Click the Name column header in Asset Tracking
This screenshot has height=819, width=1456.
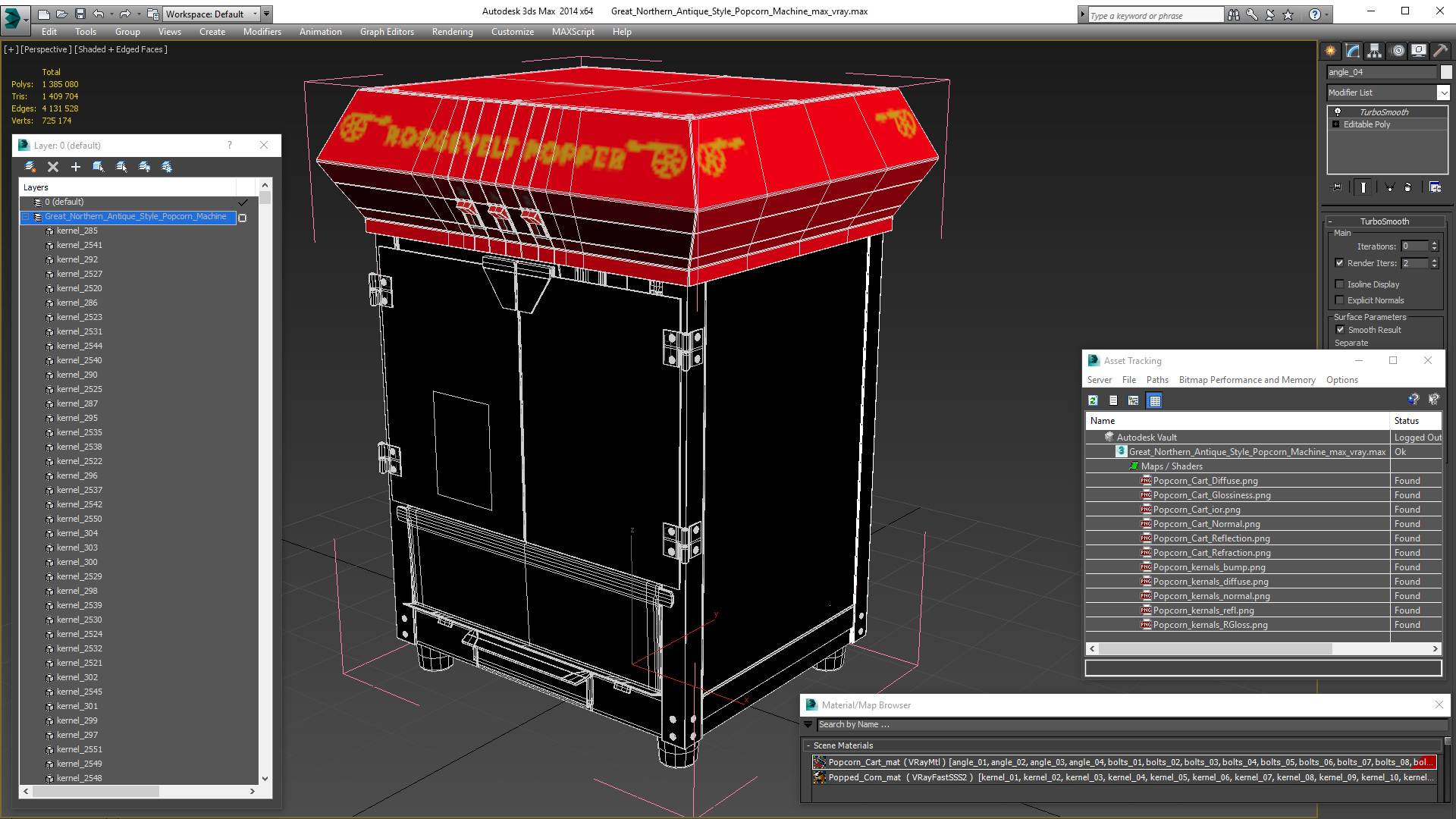[1238, 421]
